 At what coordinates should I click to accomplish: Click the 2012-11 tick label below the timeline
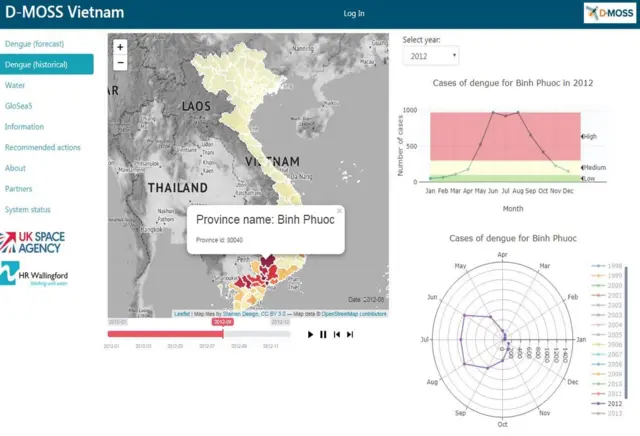point(271,346)
